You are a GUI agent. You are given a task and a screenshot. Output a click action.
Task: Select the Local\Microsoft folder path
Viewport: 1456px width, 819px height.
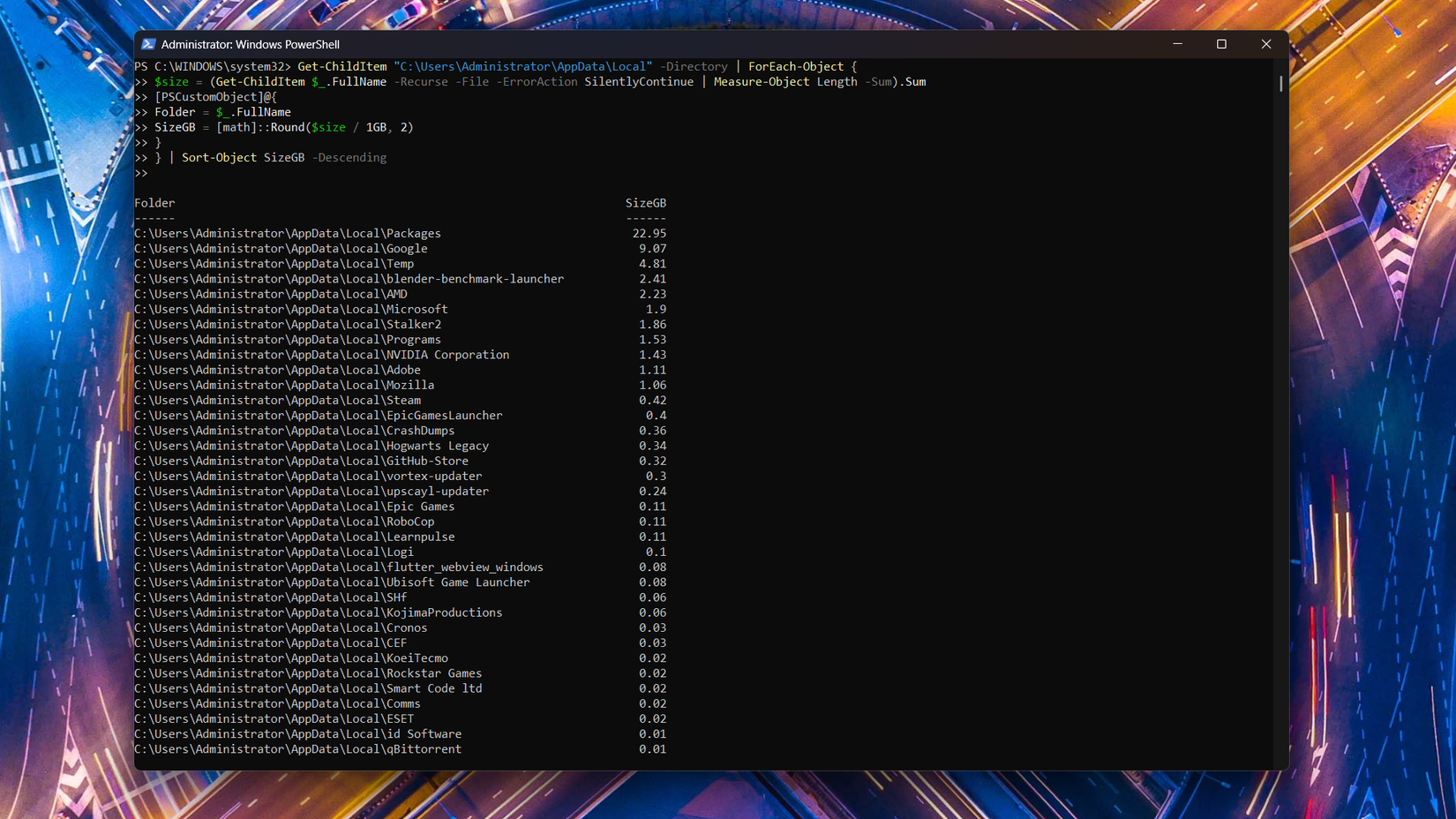(291, 310)
